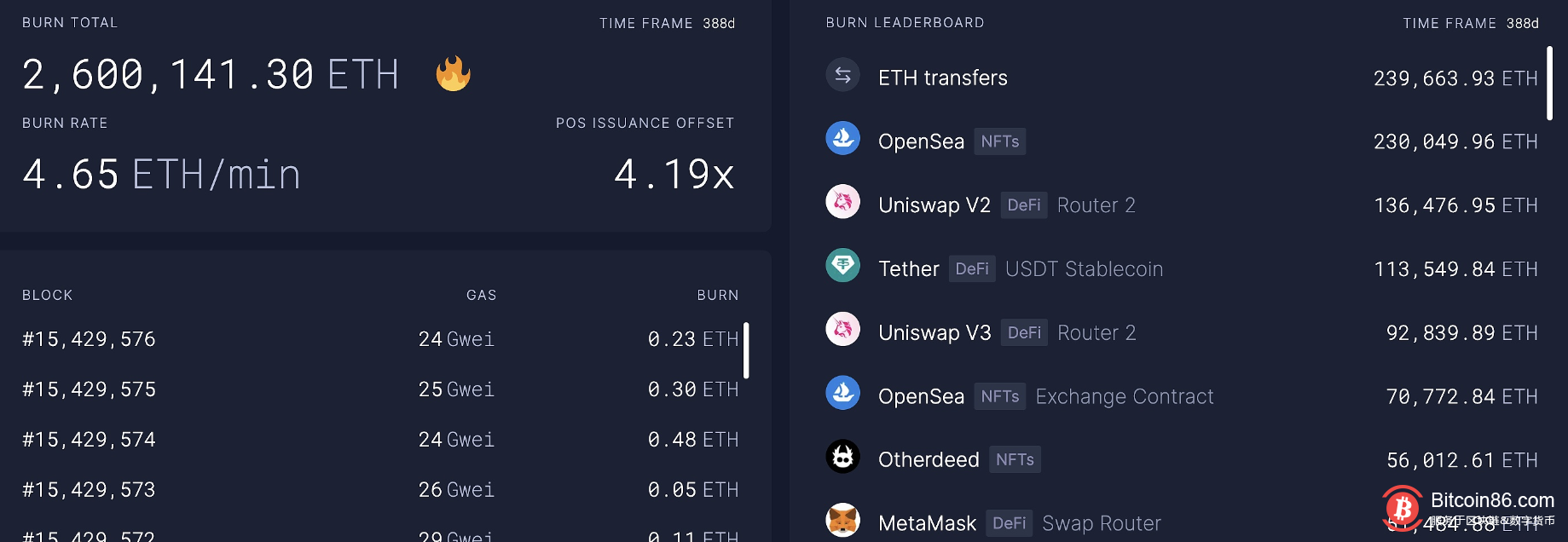
Task: Open the Burn Total TIME FRAME 388d selector
Action: click(x=668, y=23)
